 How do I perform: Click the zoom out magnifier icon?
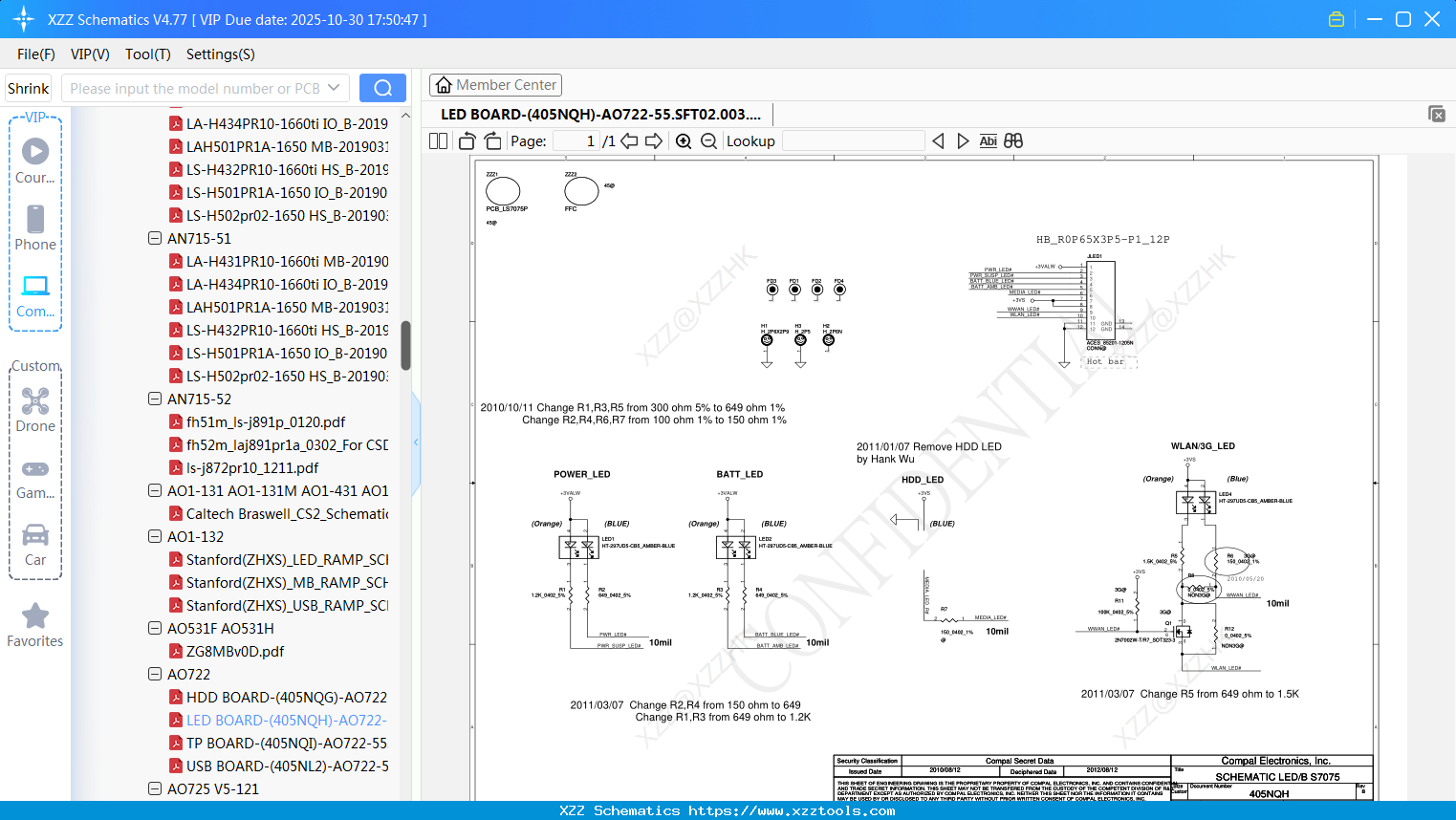tap(708, 141)
